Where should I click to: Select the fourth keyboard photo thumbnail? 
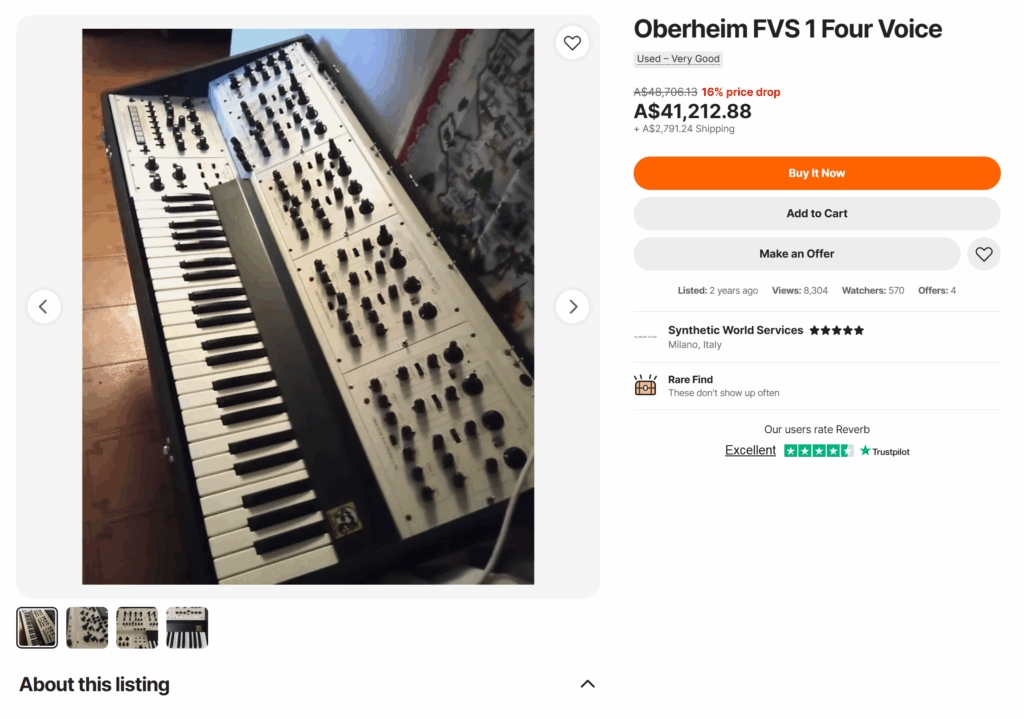187,628
